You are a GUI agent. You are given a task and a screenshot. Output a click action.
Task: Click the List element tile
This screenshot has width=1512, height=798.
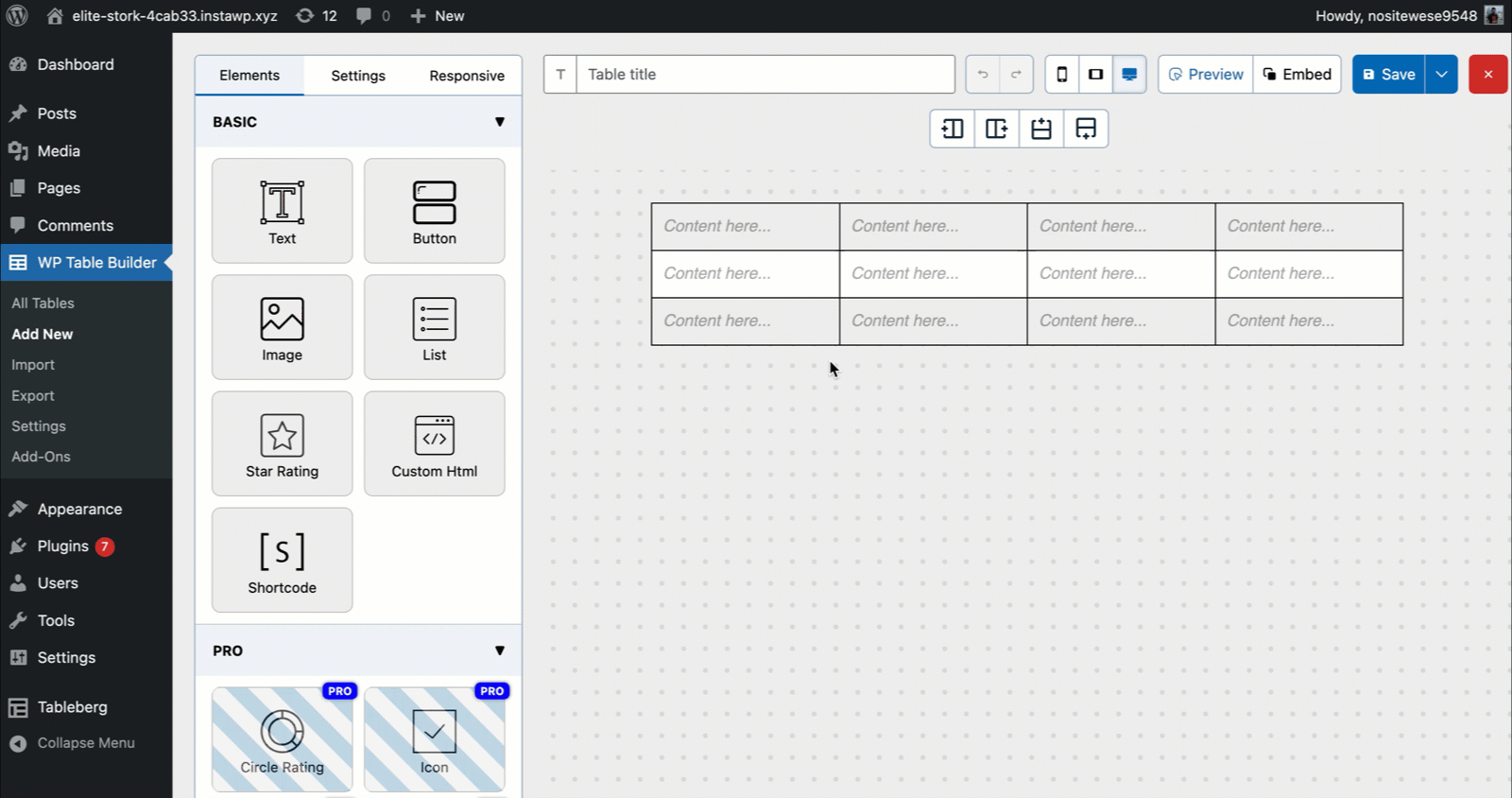[434, 327]
